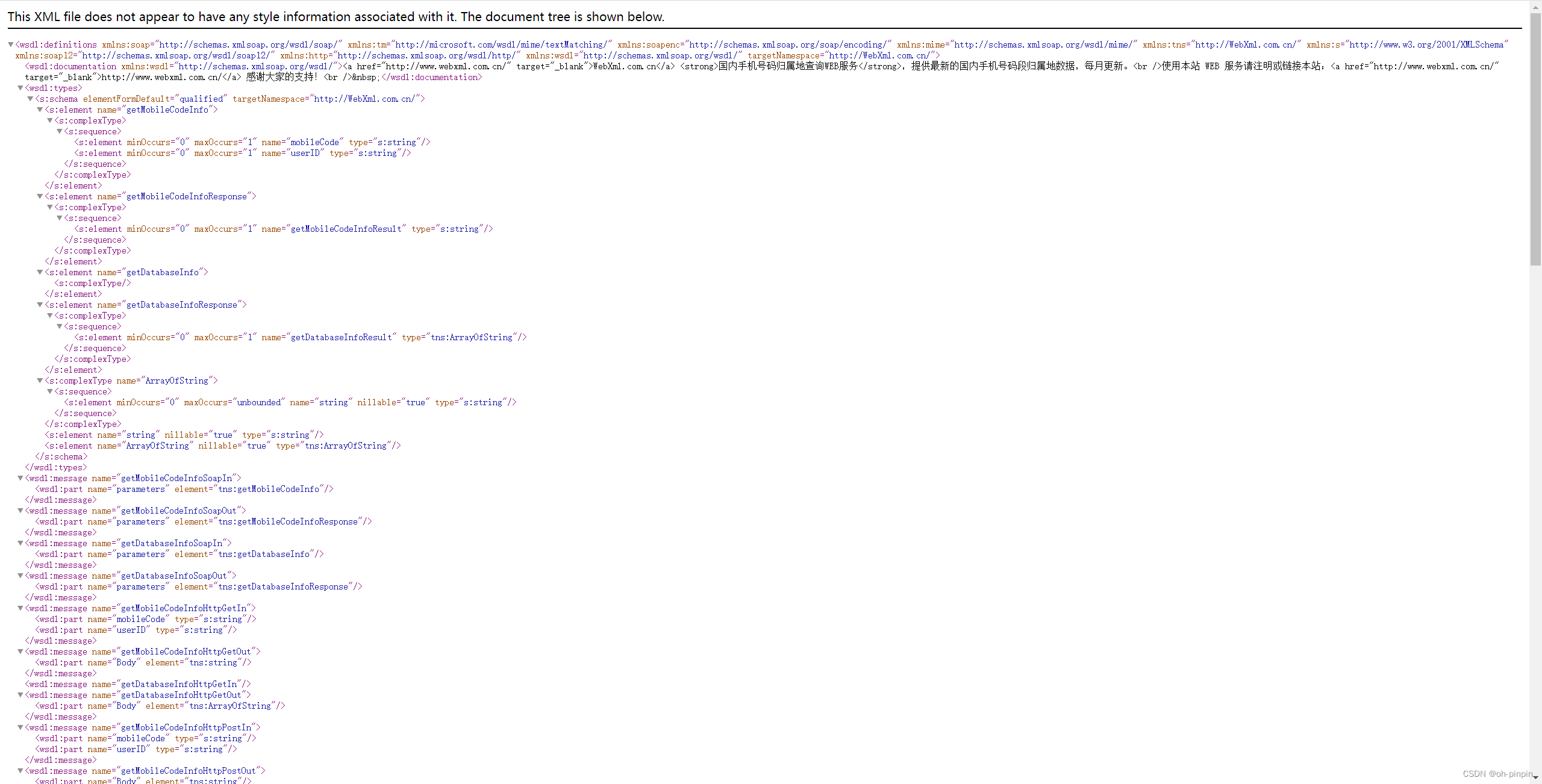This screenshot has height=784, width=1542.
Task: Collapse the getMobileCodeInfoHttpGetOut message
Action: click(x=20, y=652)
